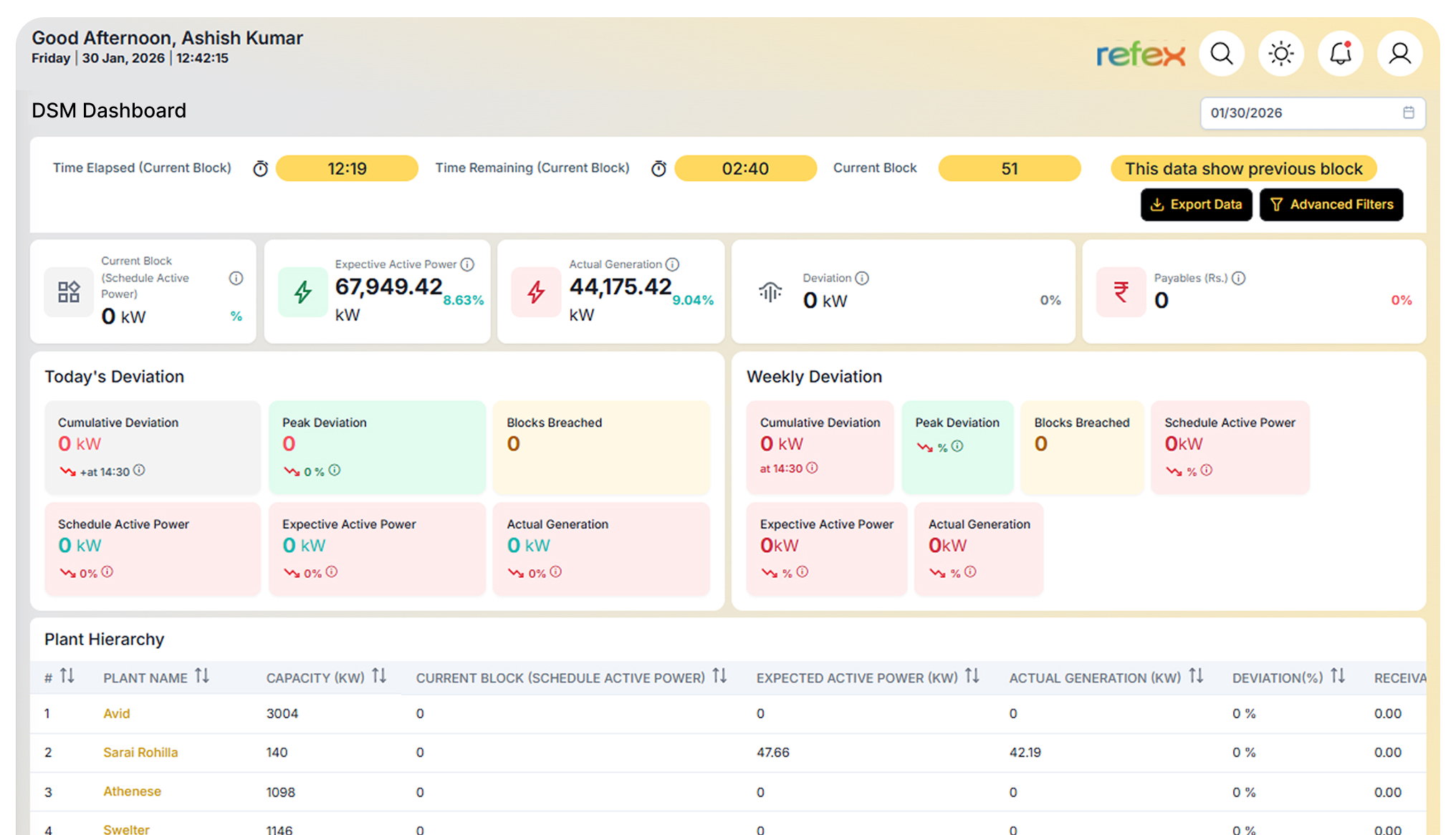This screenshot has width=1456, height=835.
Task: Sort the Plant Name column
Action: 203,676
